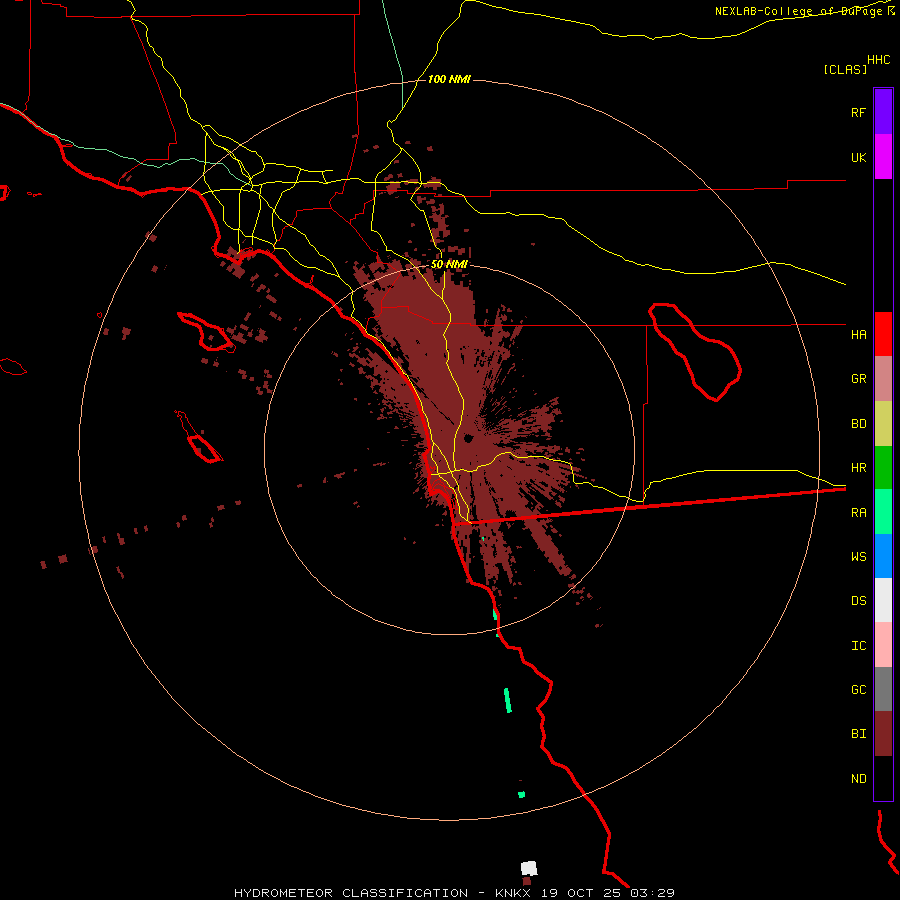Click the BI brown legend swatch

[x=883, y=734]
